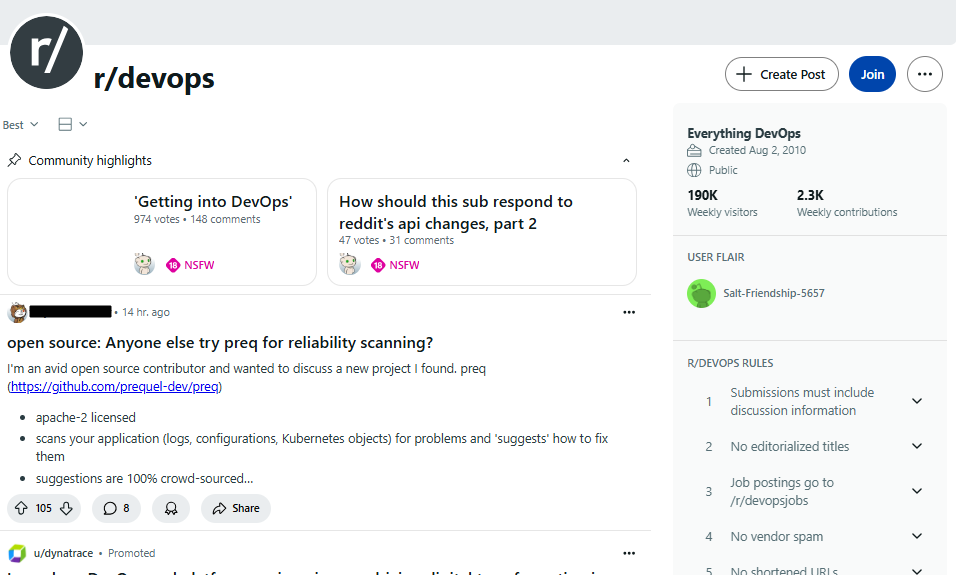
Task: Click the 'R/DEVOPS RULES' section heading
Action: pos(730,363)
